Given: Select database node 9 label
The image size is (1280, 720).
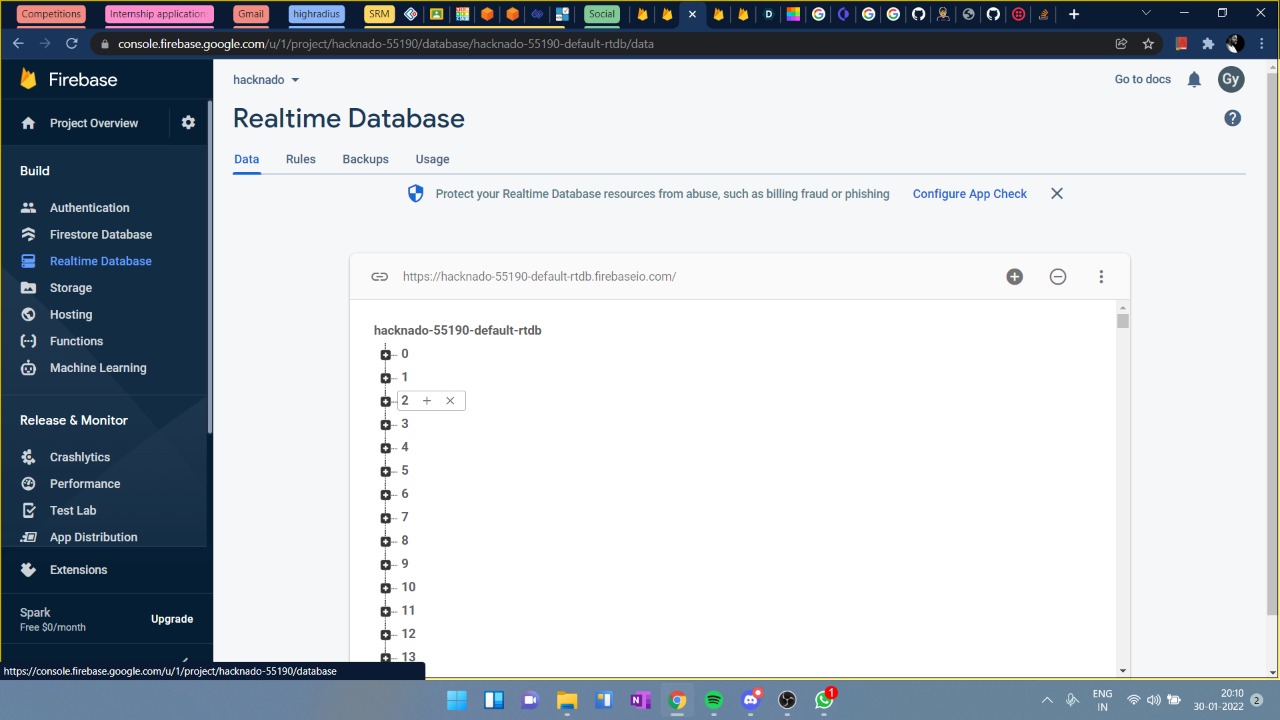Looking at the screenshot, I should 405,564.
